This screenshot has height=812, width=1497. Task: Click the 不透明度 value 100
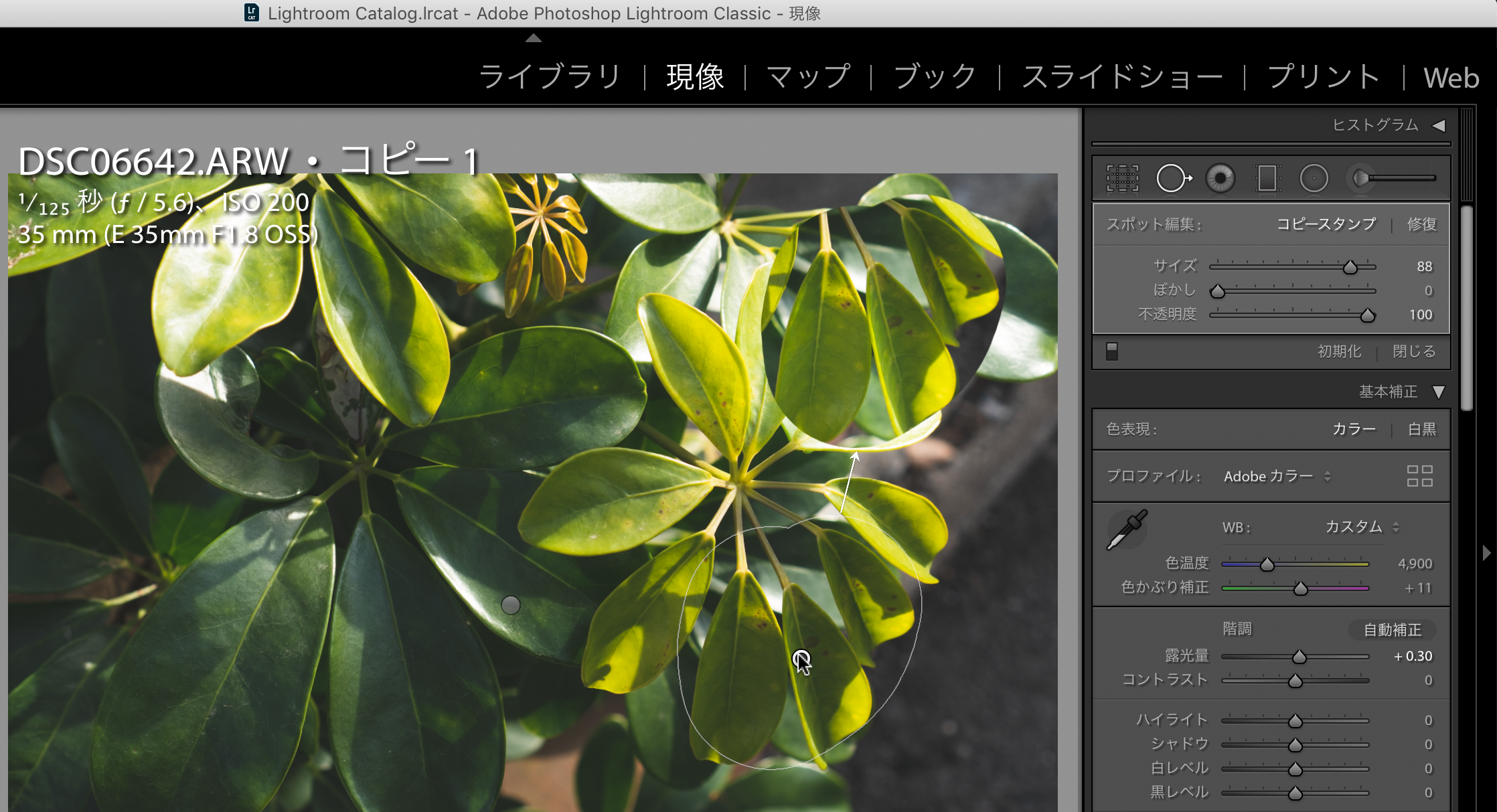pyautogui.click(x=1420, y=315)
